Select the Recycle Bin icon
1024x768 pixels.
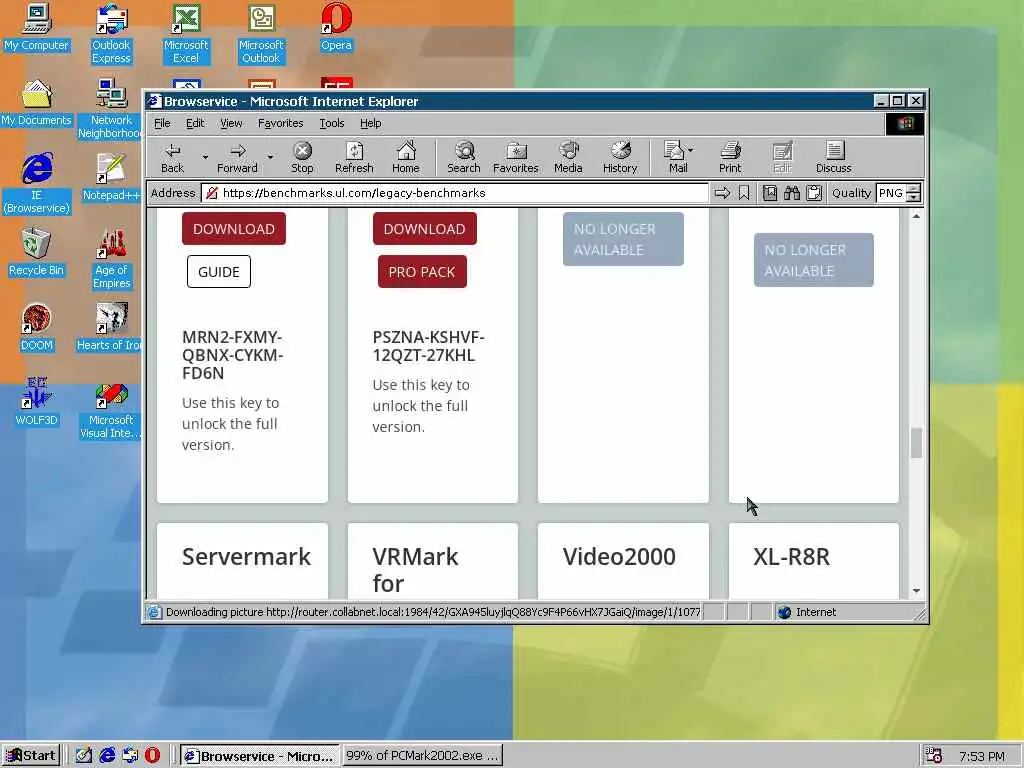coord(37,252)
